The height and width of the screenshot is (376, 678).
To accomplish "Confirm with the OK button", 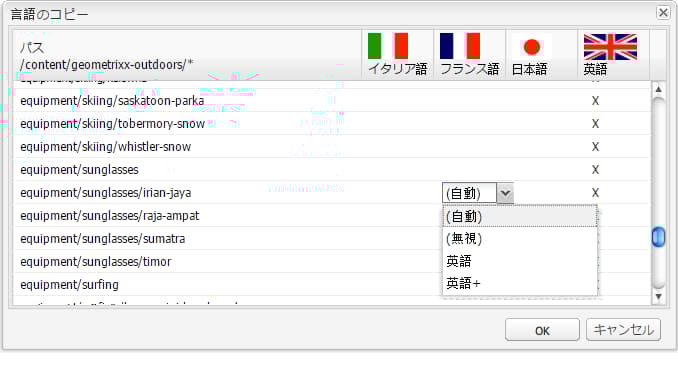I will 542,330.
